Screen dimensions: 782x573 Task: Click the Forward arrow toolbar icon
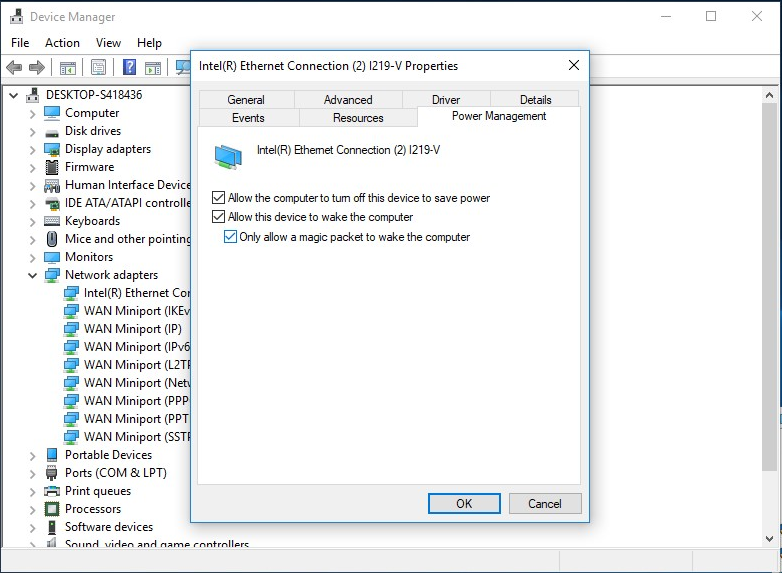tap(36, 67)
